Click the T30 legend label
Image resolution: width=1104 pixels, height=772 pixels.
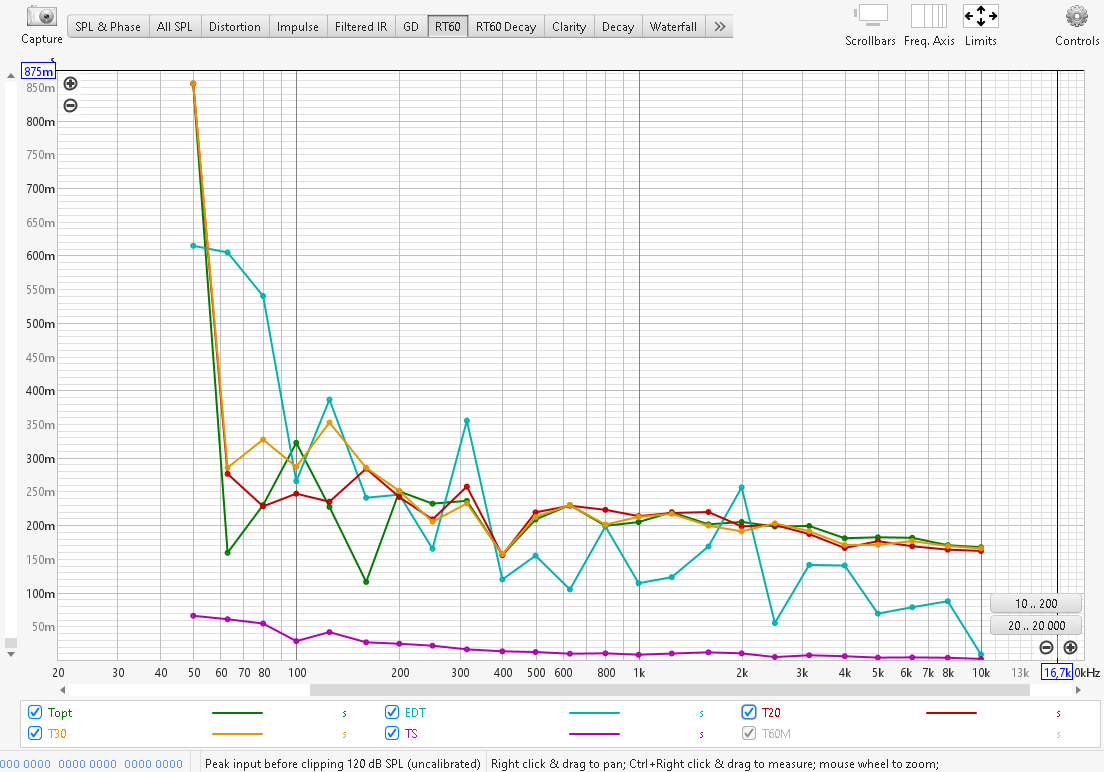click(57, 734)
